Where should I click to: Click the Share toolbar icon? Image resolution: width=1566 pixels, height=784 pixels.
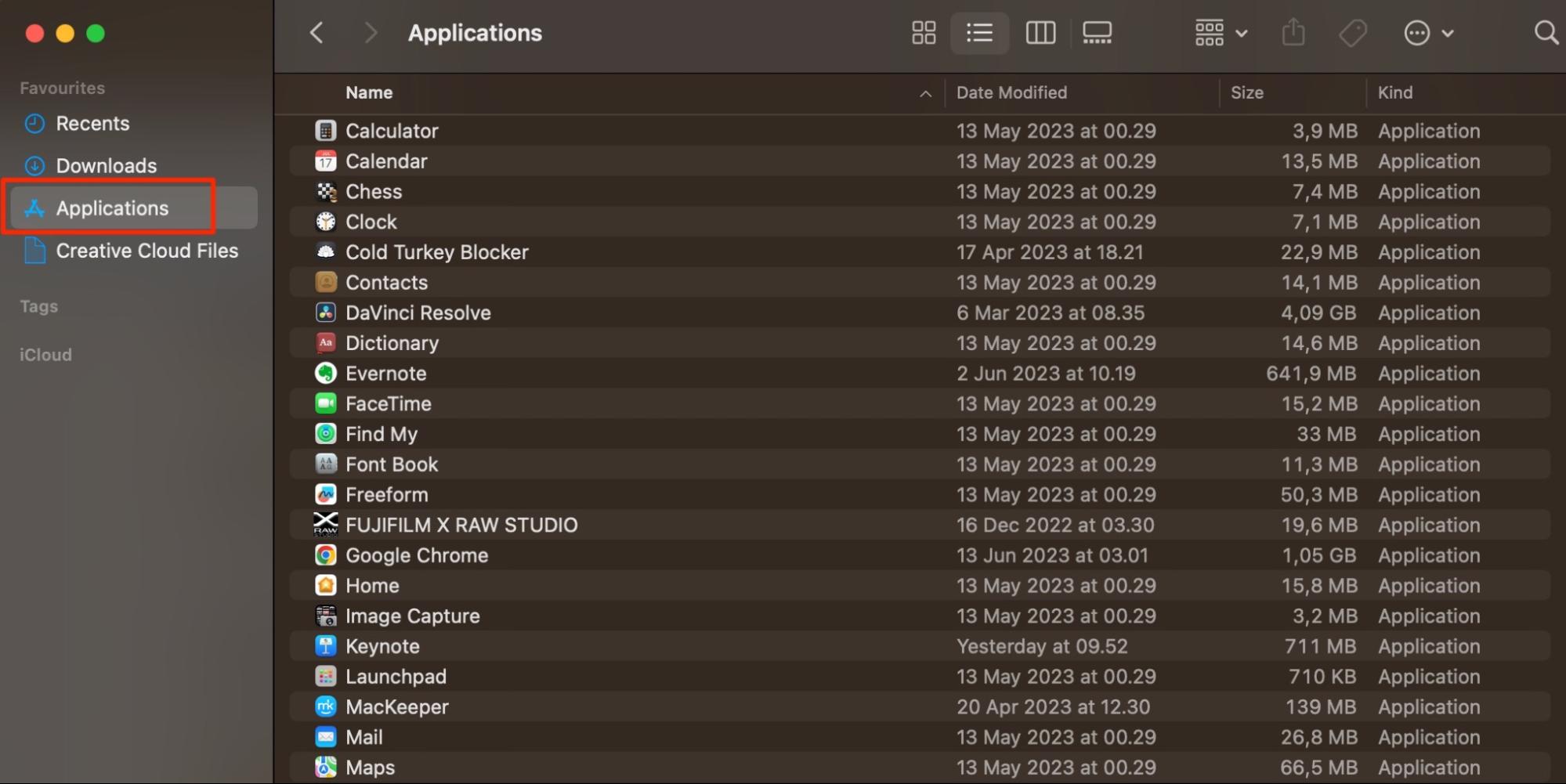pyautogui.click(x=1293, y=33)
